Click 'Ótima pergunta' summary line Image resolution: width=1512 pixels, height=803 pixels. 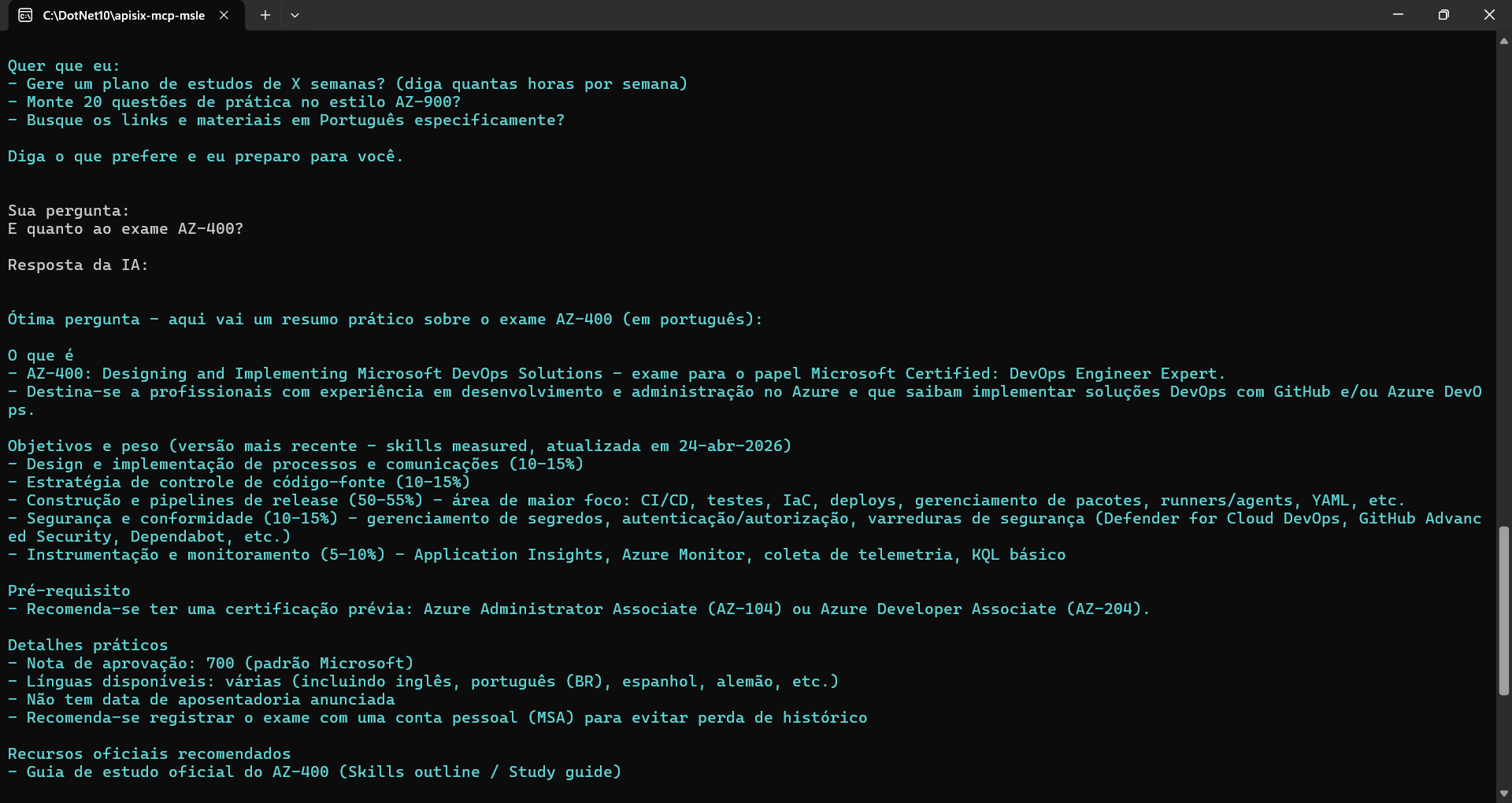pos(385,320)
